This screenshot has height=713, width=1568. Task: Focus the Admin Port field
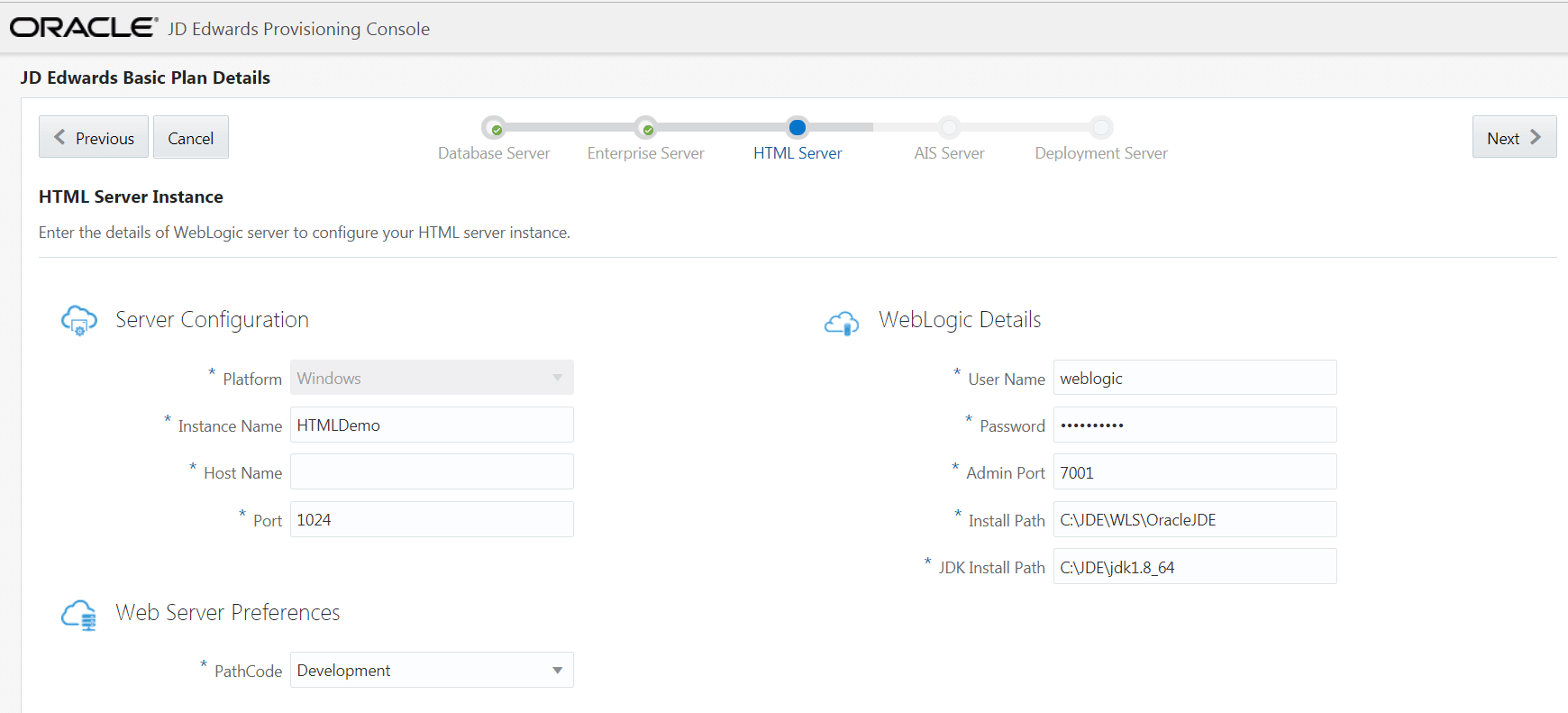[1195, 471]
